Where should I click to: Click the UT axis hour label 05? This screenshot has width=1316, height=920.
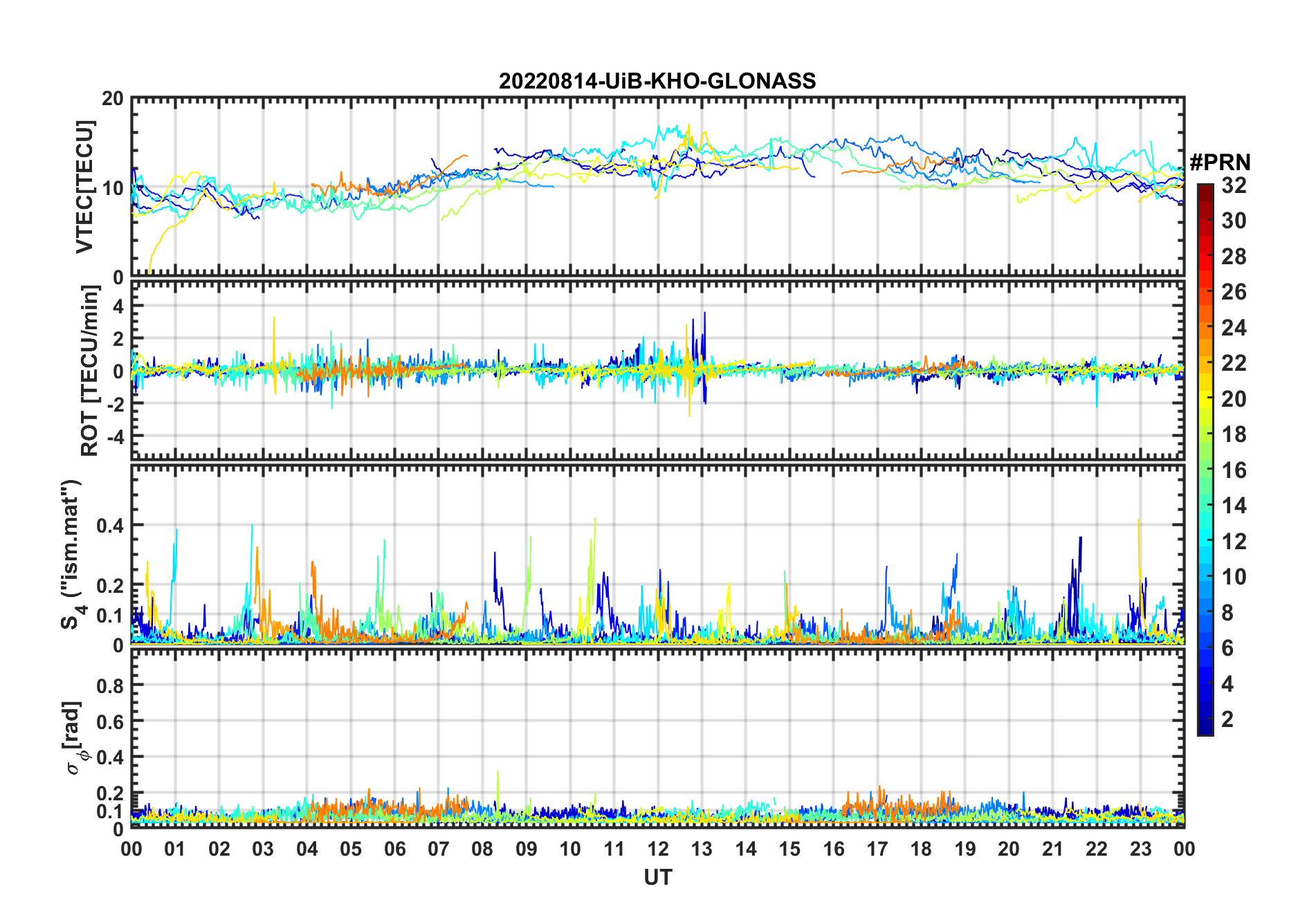(351, 849)
